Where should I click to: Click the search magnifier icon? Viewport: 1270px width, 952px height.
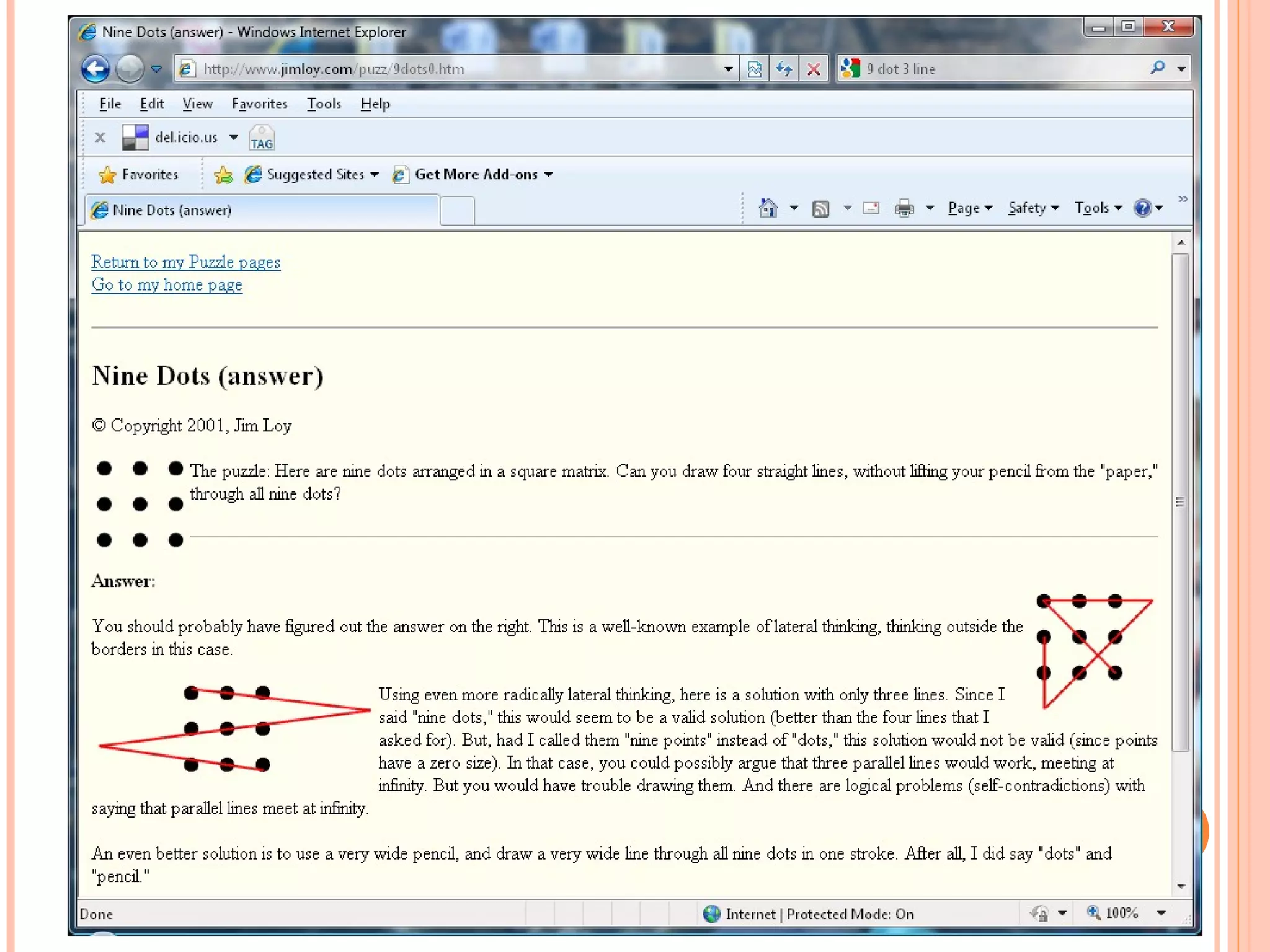1157,68
